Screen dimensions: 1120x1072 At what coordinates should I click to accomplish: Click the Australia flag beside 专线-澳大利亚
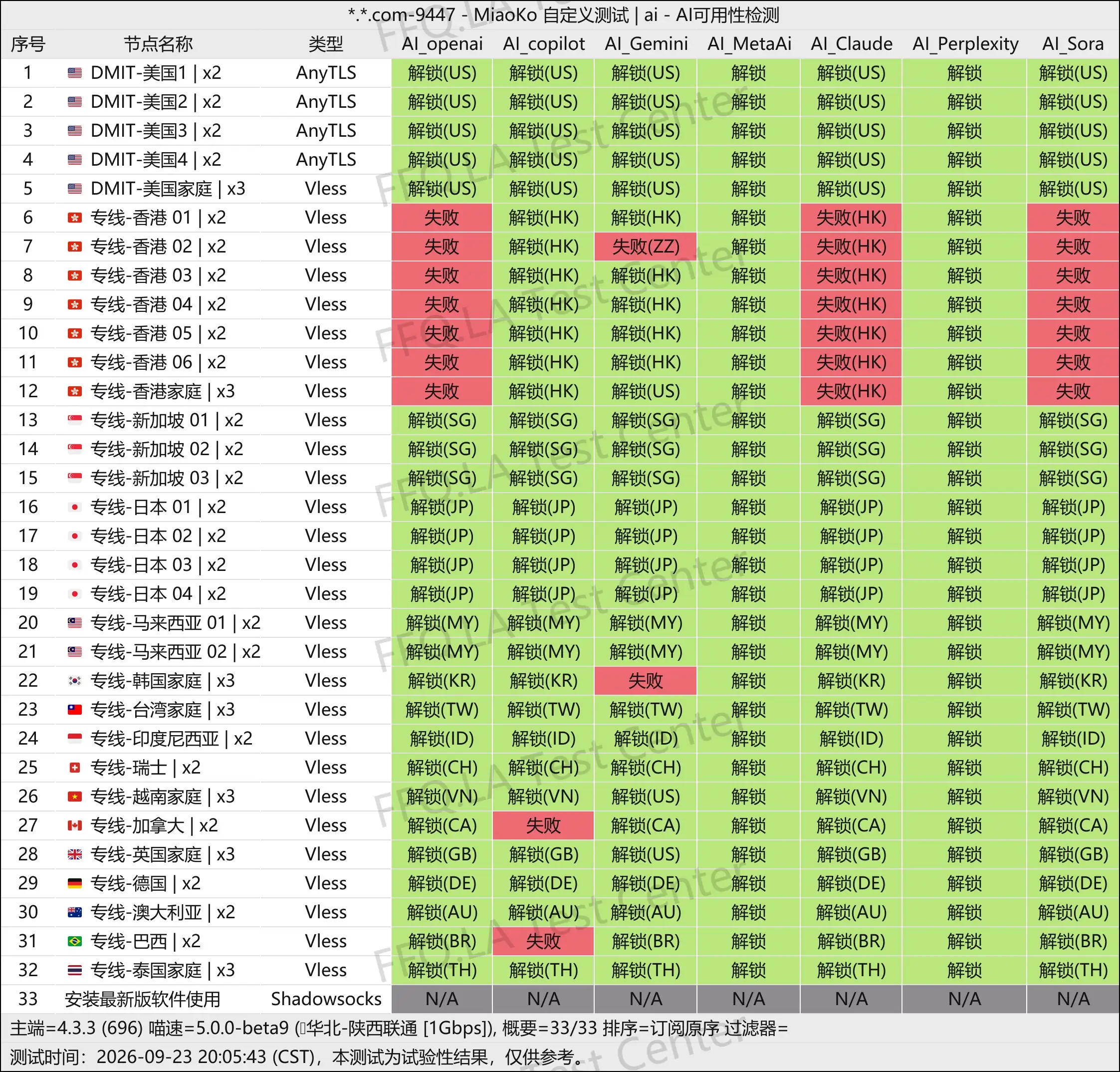[74, 911]
